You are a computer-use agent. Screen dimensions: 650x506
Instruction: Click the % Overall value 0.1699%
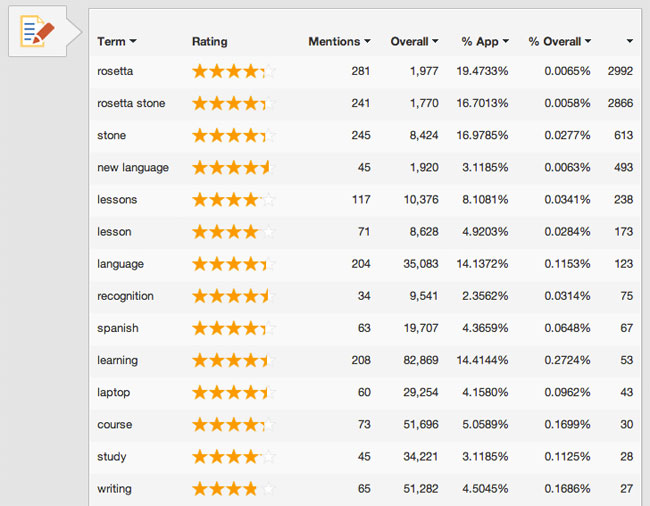click(567, 424)
